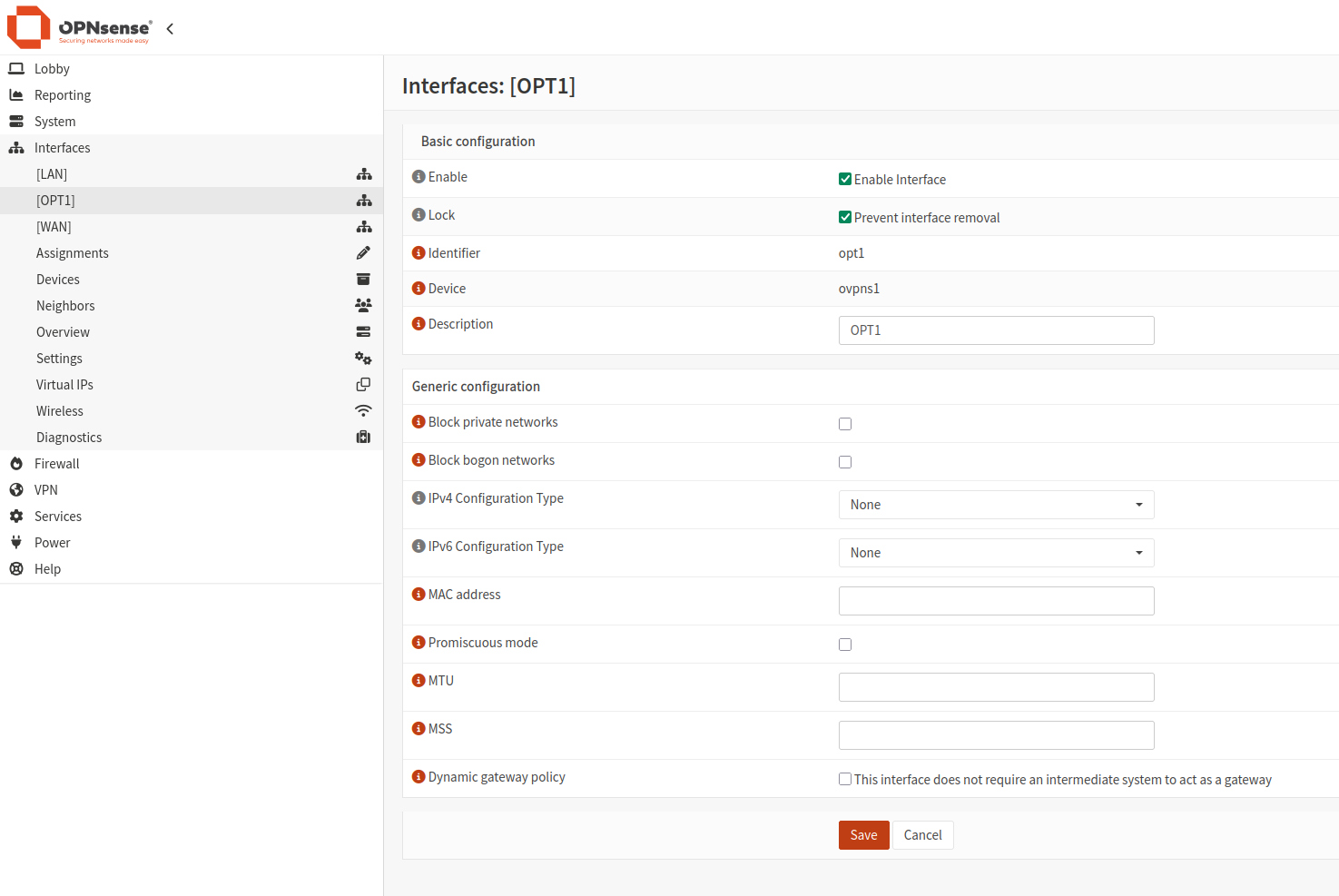The height and width of the screenshot is (896, 1339).
Task: Click the info icon beside MTU
Action: [x=418, y=680]
